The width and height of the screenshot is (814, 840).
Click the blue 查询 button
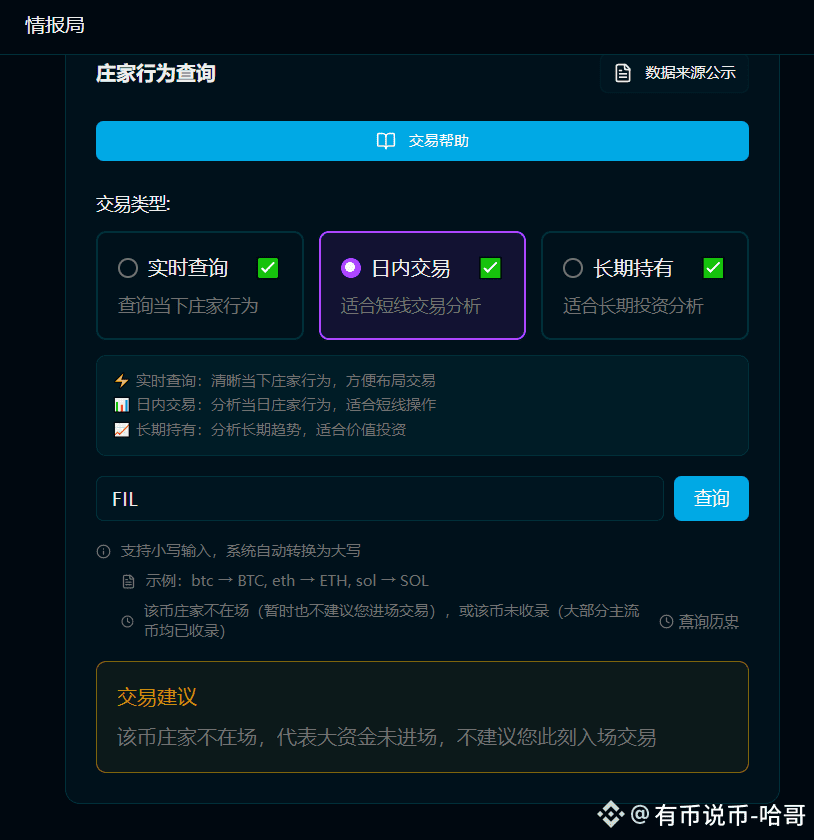click(x=711, y=498)
